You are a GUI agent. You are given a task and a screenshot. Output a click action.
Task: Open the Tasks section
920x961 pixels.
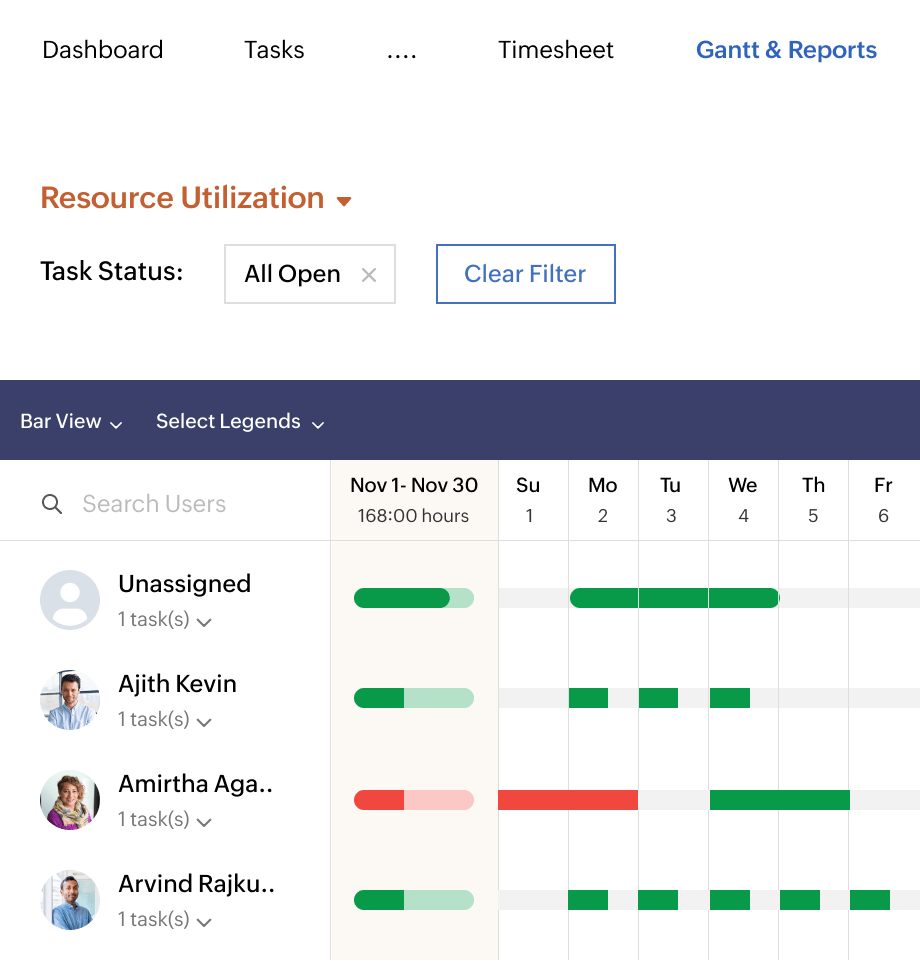coord(274,50)
